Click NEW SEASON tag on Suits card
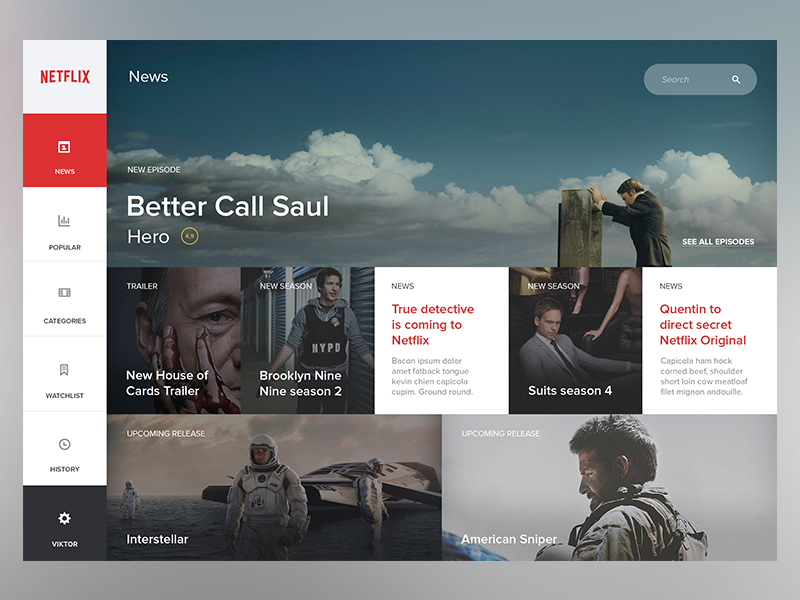This screenshot has height=600, width=800. (553, 286)
